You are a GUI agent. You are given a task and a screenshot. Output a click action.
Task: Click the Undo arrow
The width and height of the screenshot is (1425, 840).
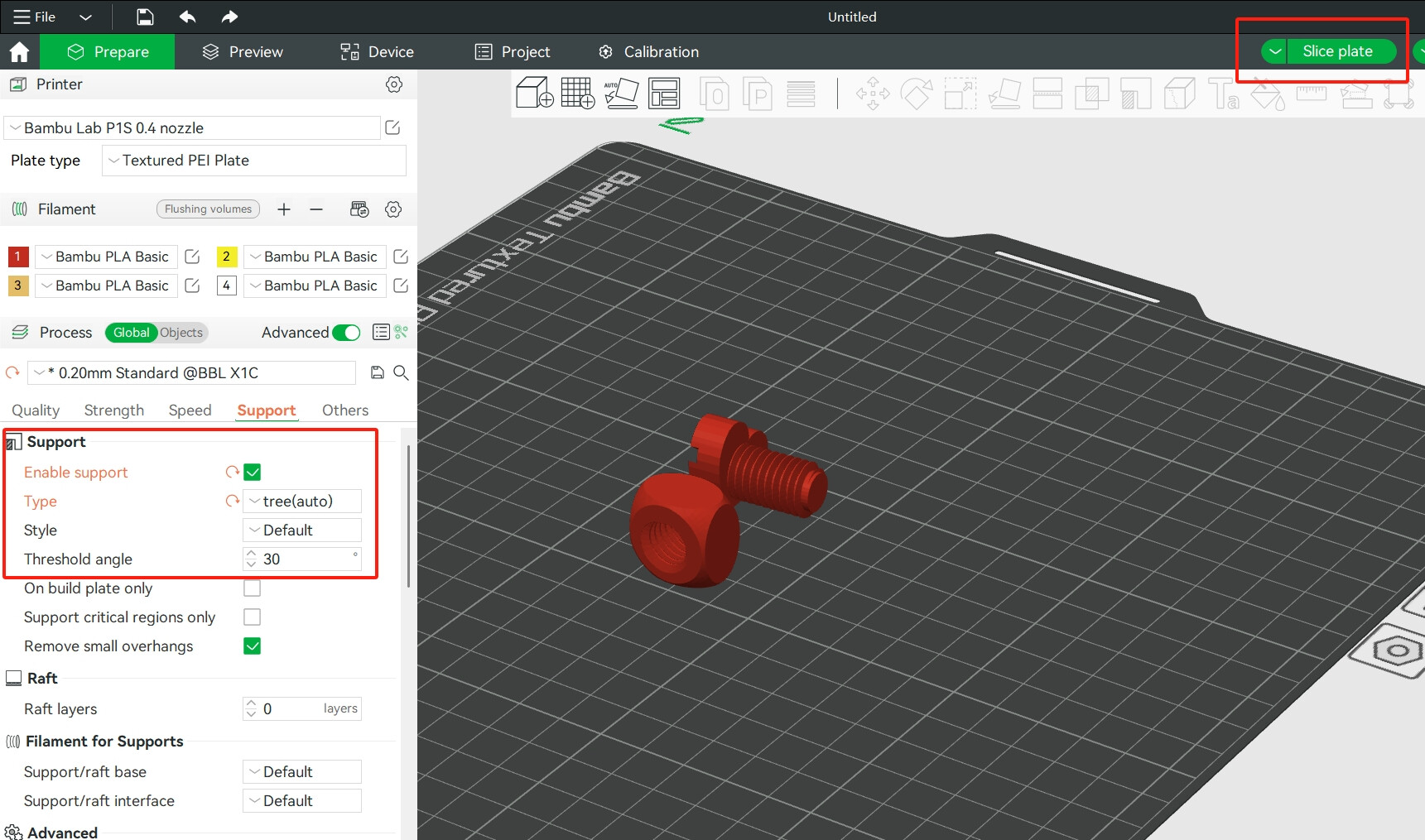[x=187, y=17]
